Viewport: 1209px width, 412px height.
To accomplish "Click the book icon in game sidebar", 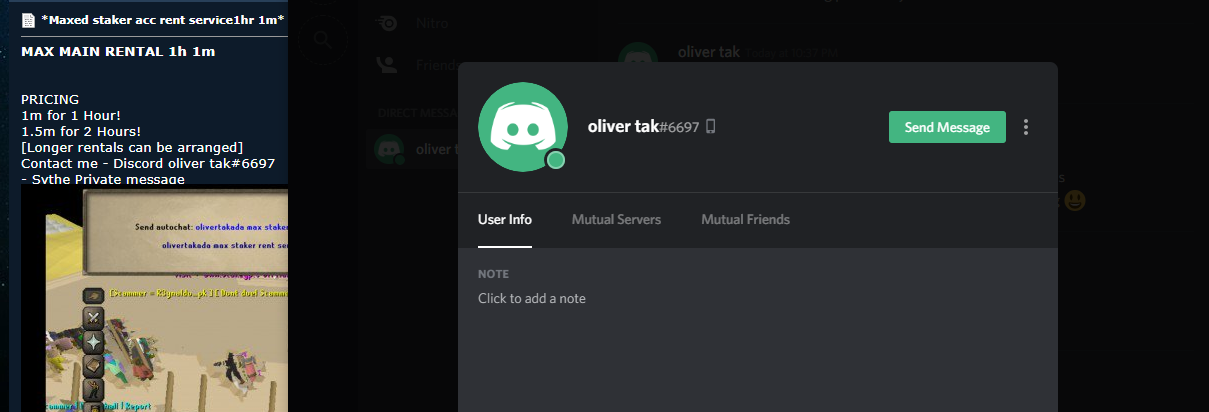I will [93, 365].
